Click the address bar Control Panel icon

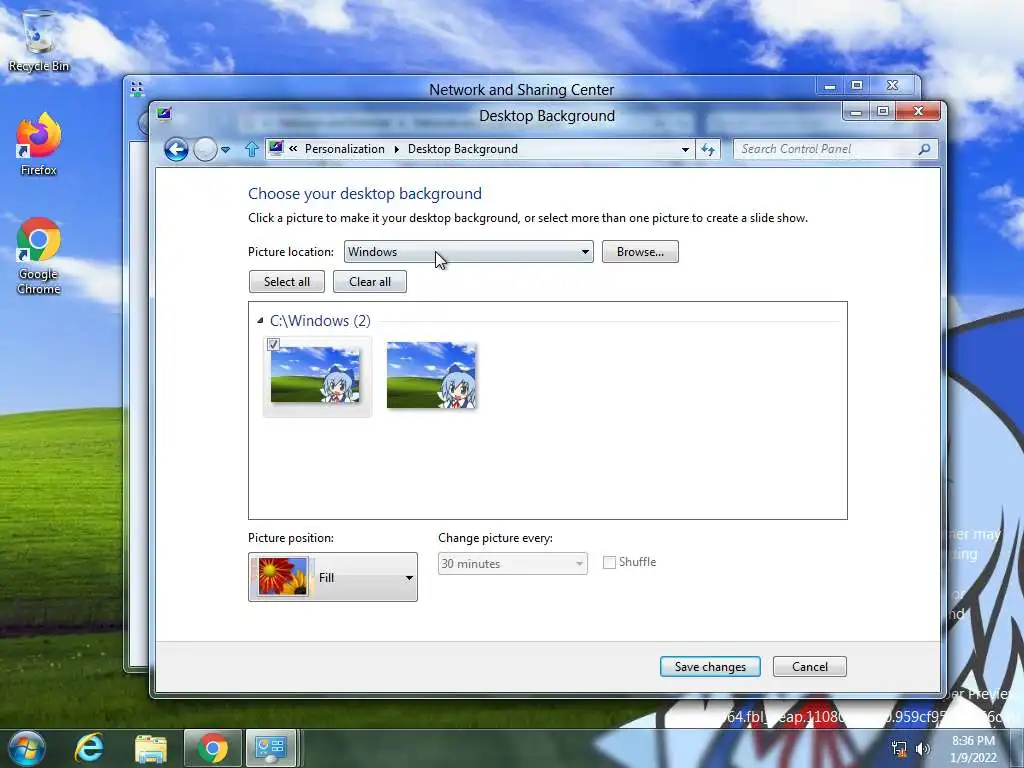(x=276, y=148)
